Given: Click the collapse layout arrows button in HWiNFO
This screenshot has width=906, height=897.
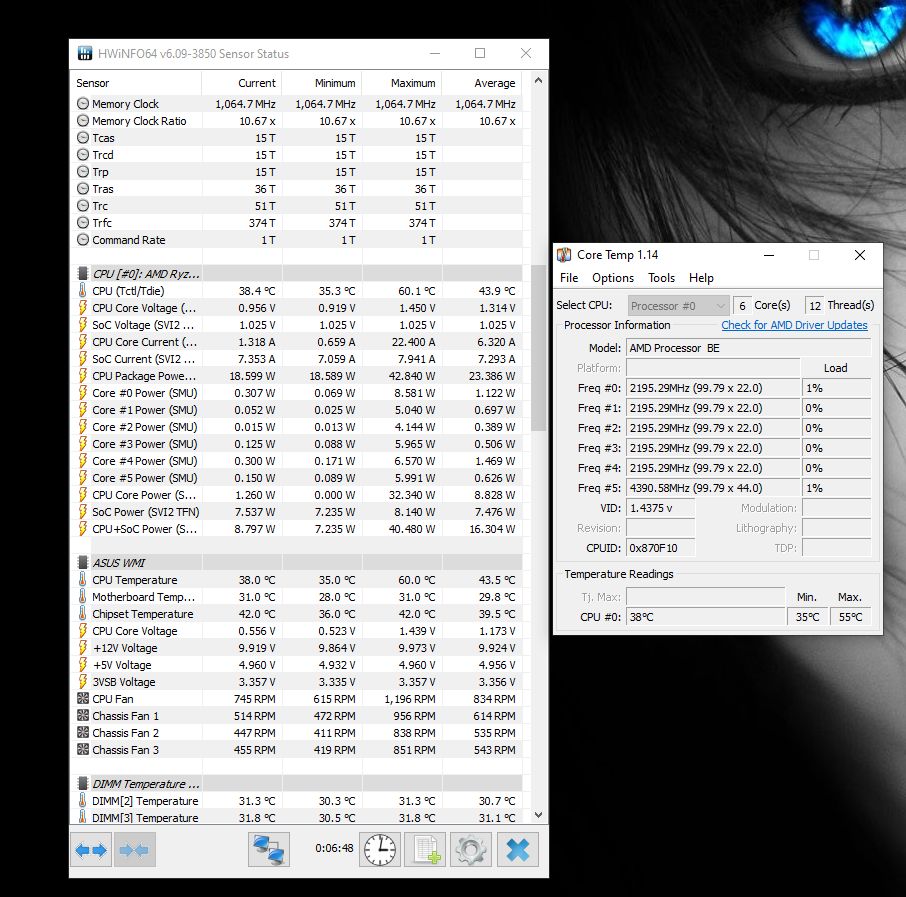Looking at the screenshot, I should (135, 849).
